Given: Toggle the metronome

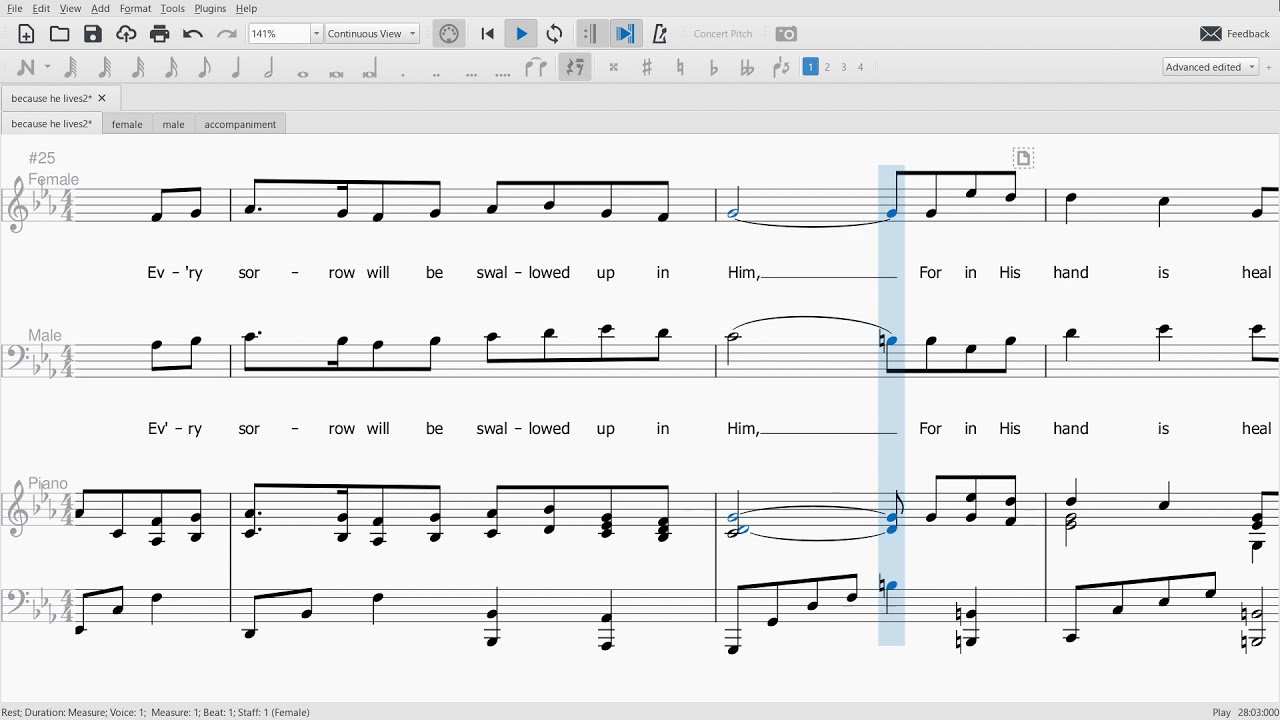Looking at the screenshot, I should tap(659, 34).
